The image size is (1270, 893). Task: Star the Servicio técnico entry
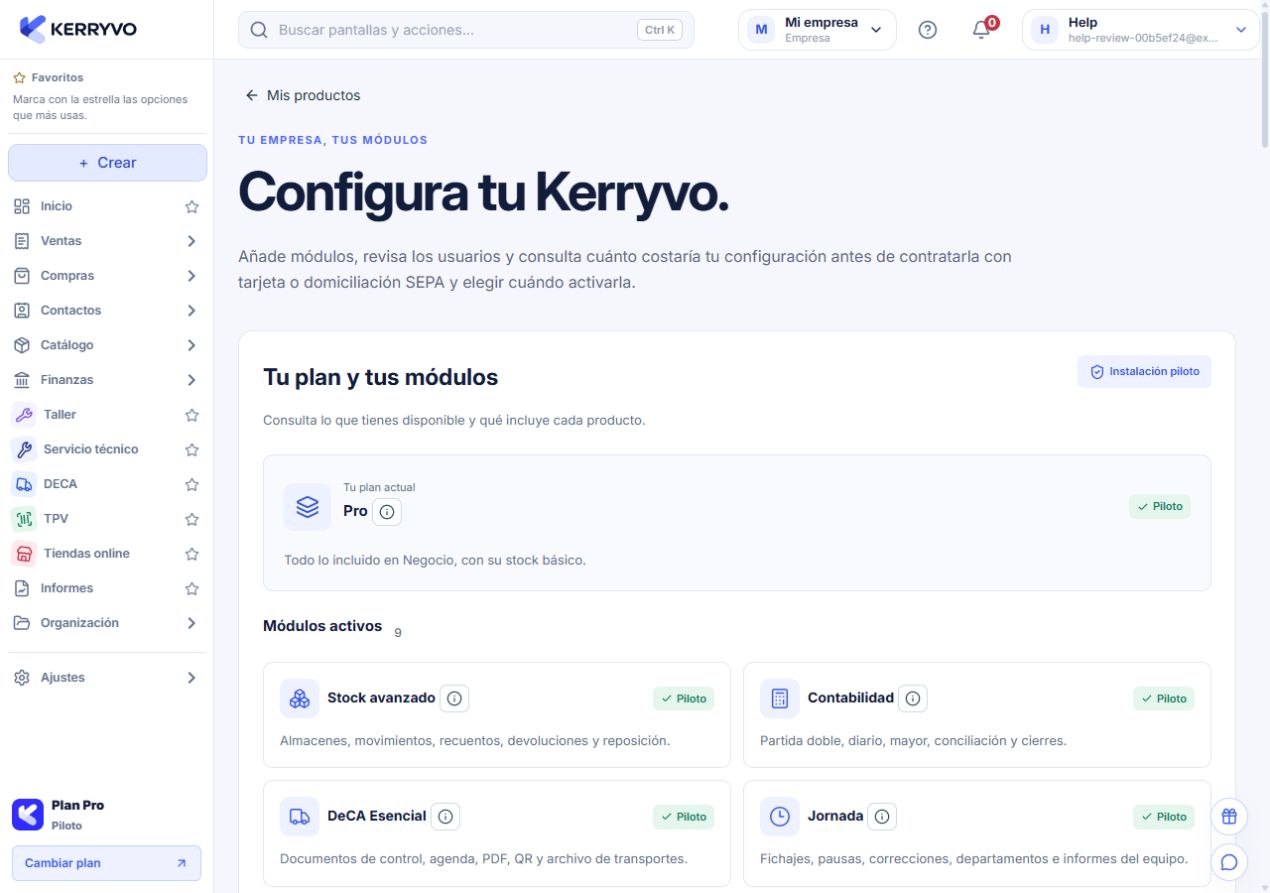point(192,450)
